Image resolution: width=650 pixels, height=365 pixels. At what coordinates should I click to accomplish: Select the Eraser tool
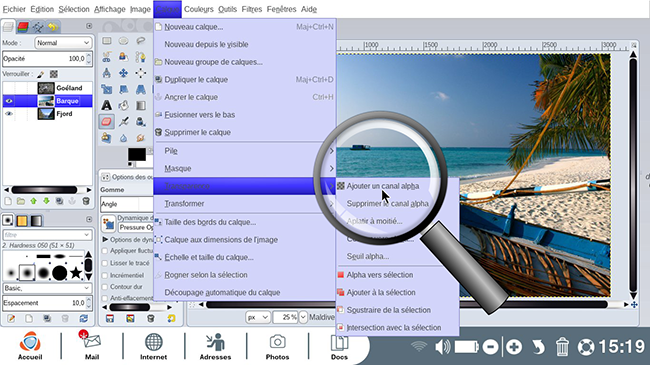coord(107,122)
